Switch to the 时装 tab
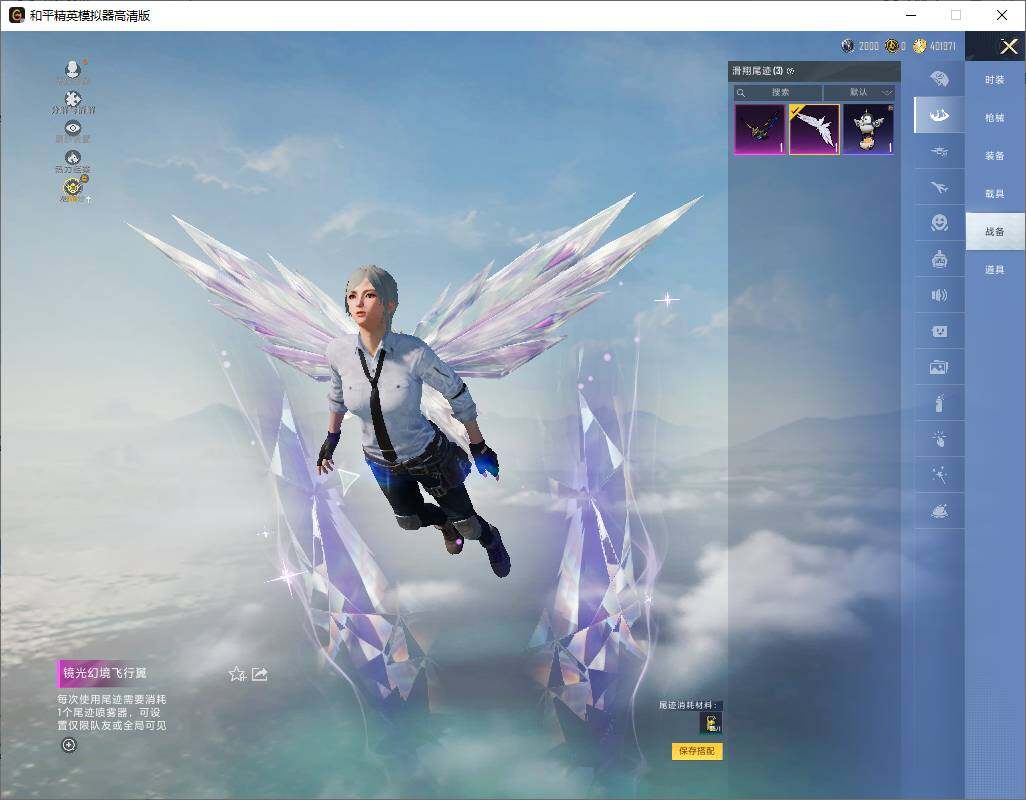 point(995,80)
